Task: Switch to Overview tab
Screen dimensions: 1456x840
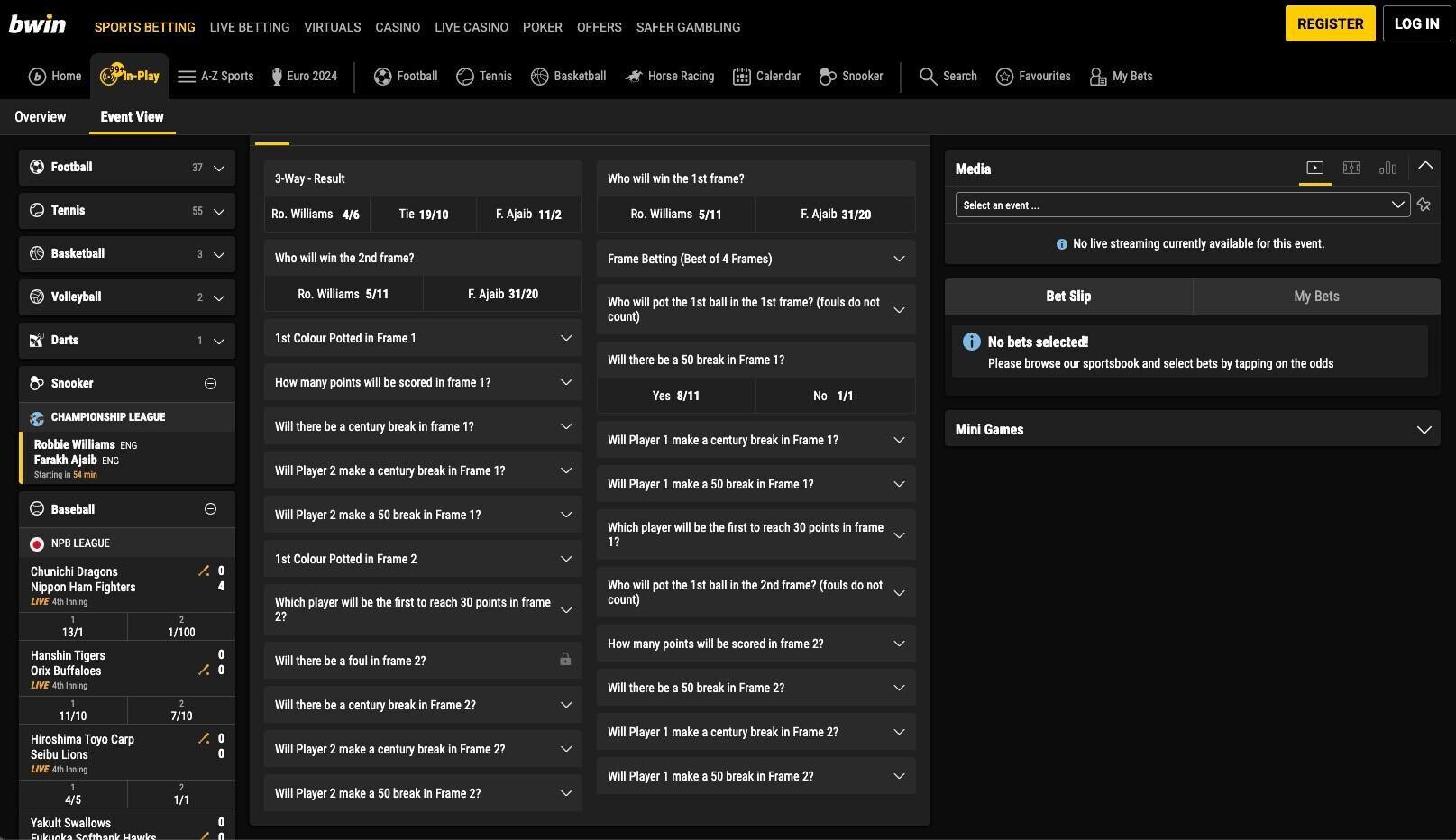Action: pos(41,117)
